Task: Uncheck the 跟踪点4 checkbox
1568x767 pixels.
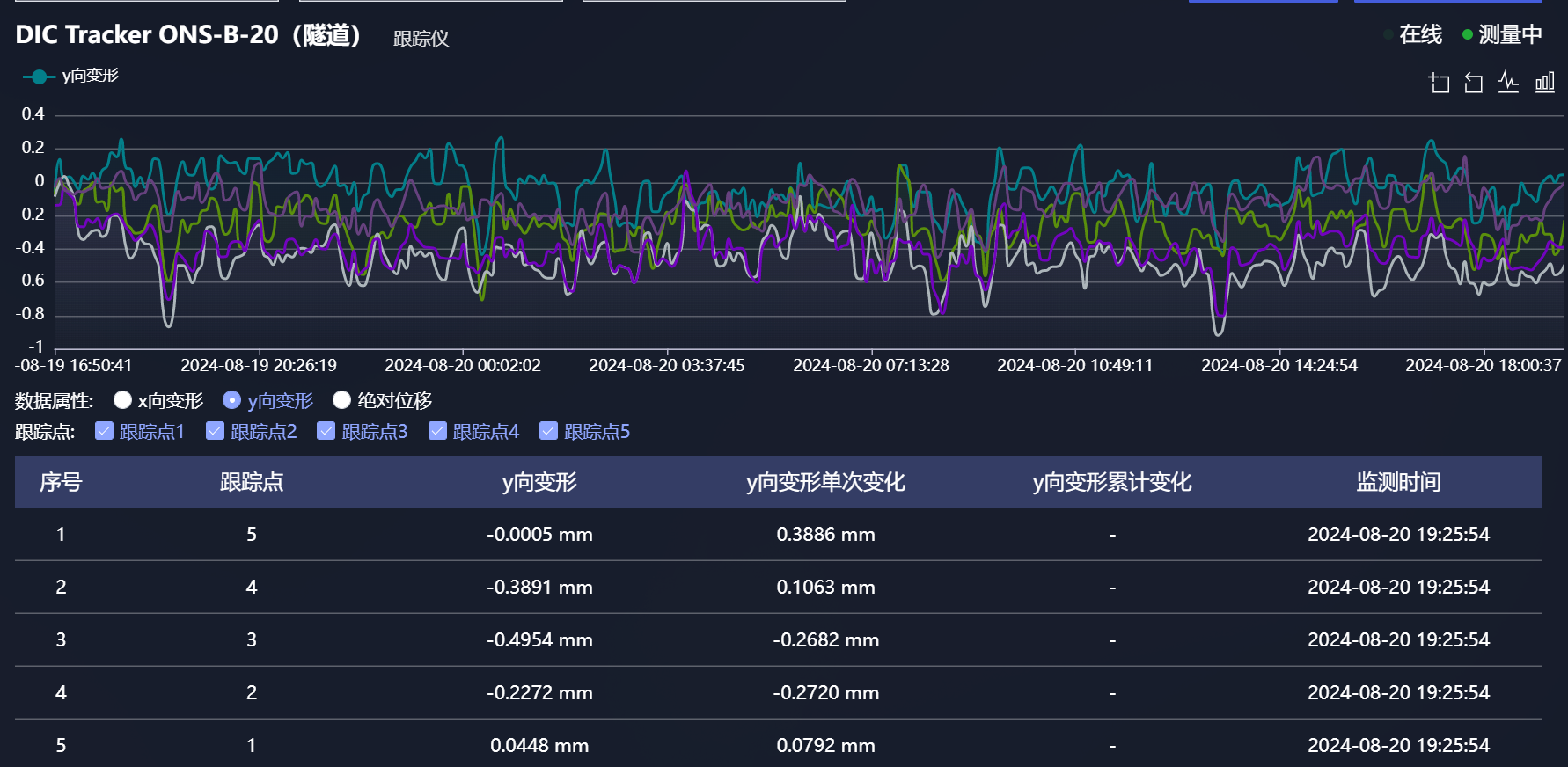Action: (x=437, y=431)
